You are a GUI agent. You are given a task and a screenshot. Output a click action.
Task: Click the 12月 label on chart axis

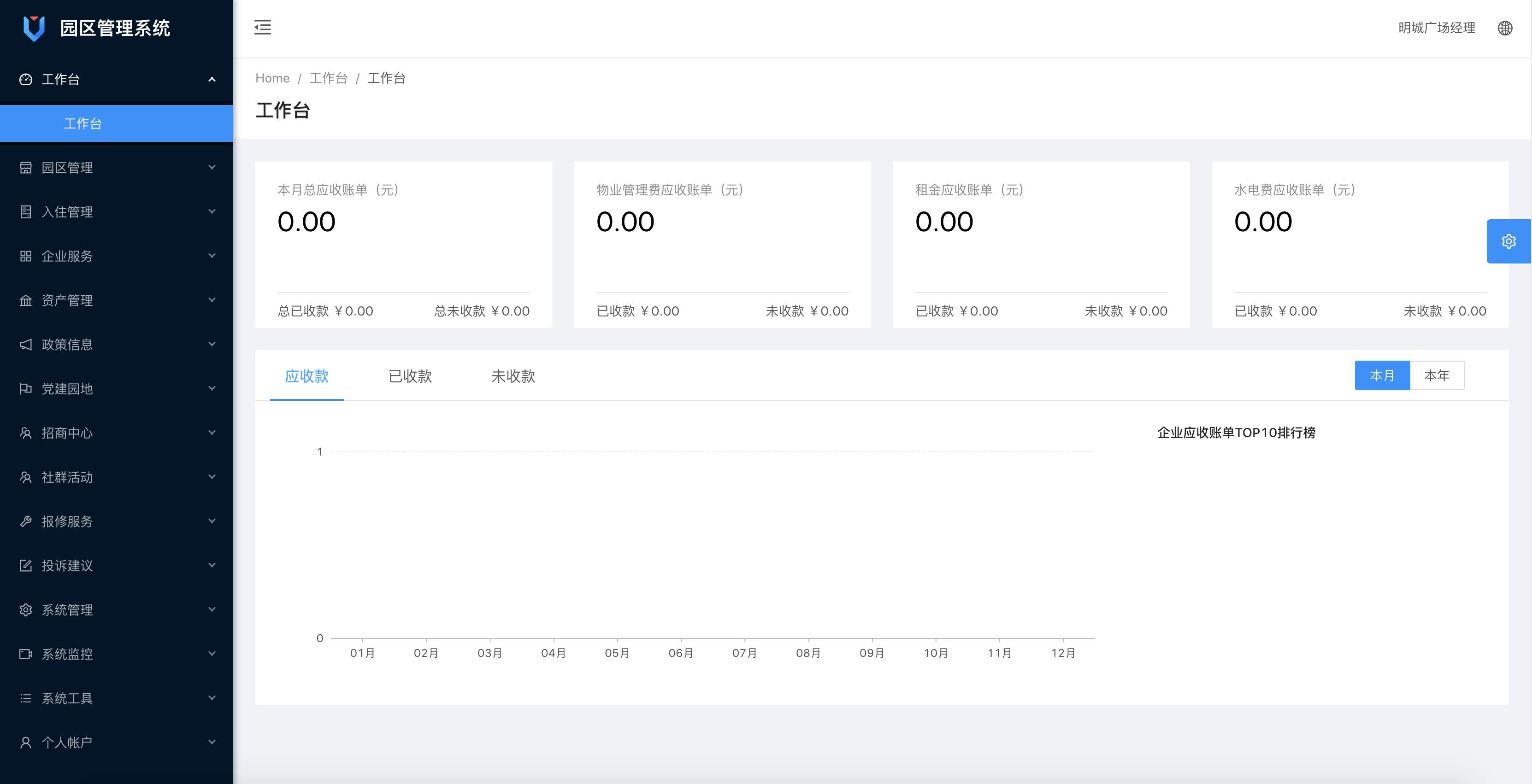click(1063, 653)
